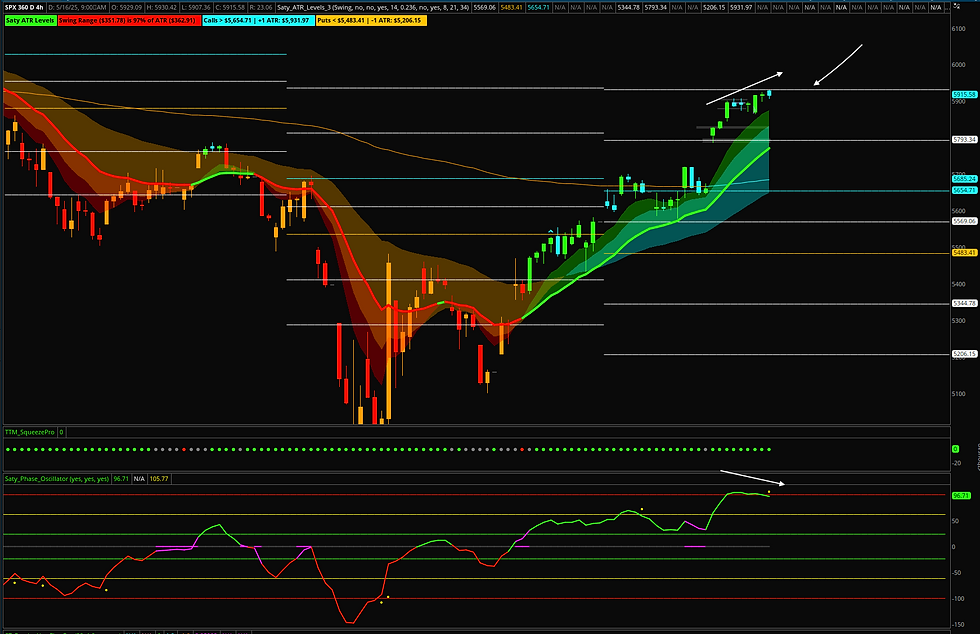Viewport: 980px width, 634px height.
Task: Click the orange 5483.41 value in the header
Action: (x=511, y=8)
